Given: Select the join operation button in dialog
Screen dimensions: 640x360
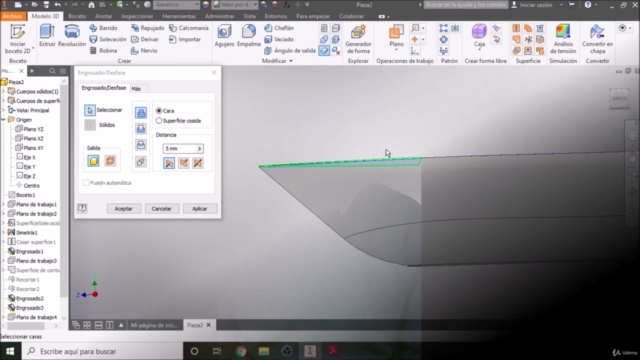Looking at the screenshot, I should 141,113.
